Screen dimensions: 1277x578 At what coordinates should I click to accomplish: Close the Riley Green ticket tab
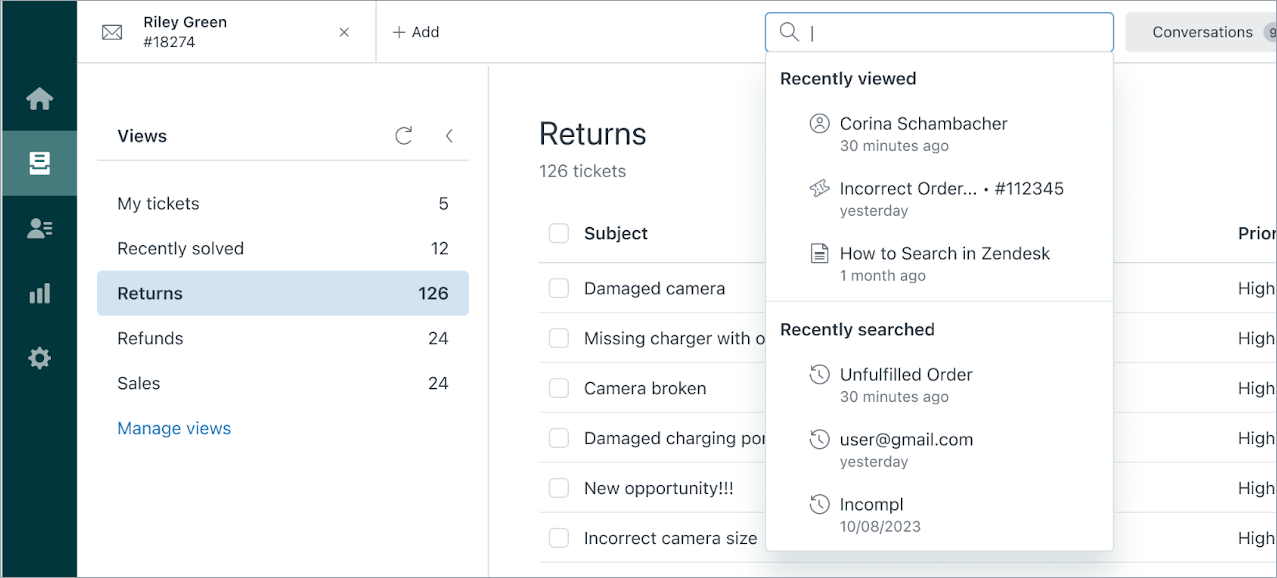click(344, 32)
